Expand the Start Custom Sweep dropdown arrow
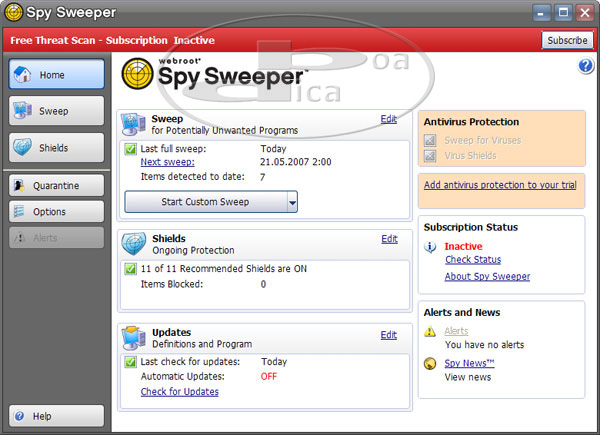The width and height of the screenshot is (600, 435). (x=291, y=202)
